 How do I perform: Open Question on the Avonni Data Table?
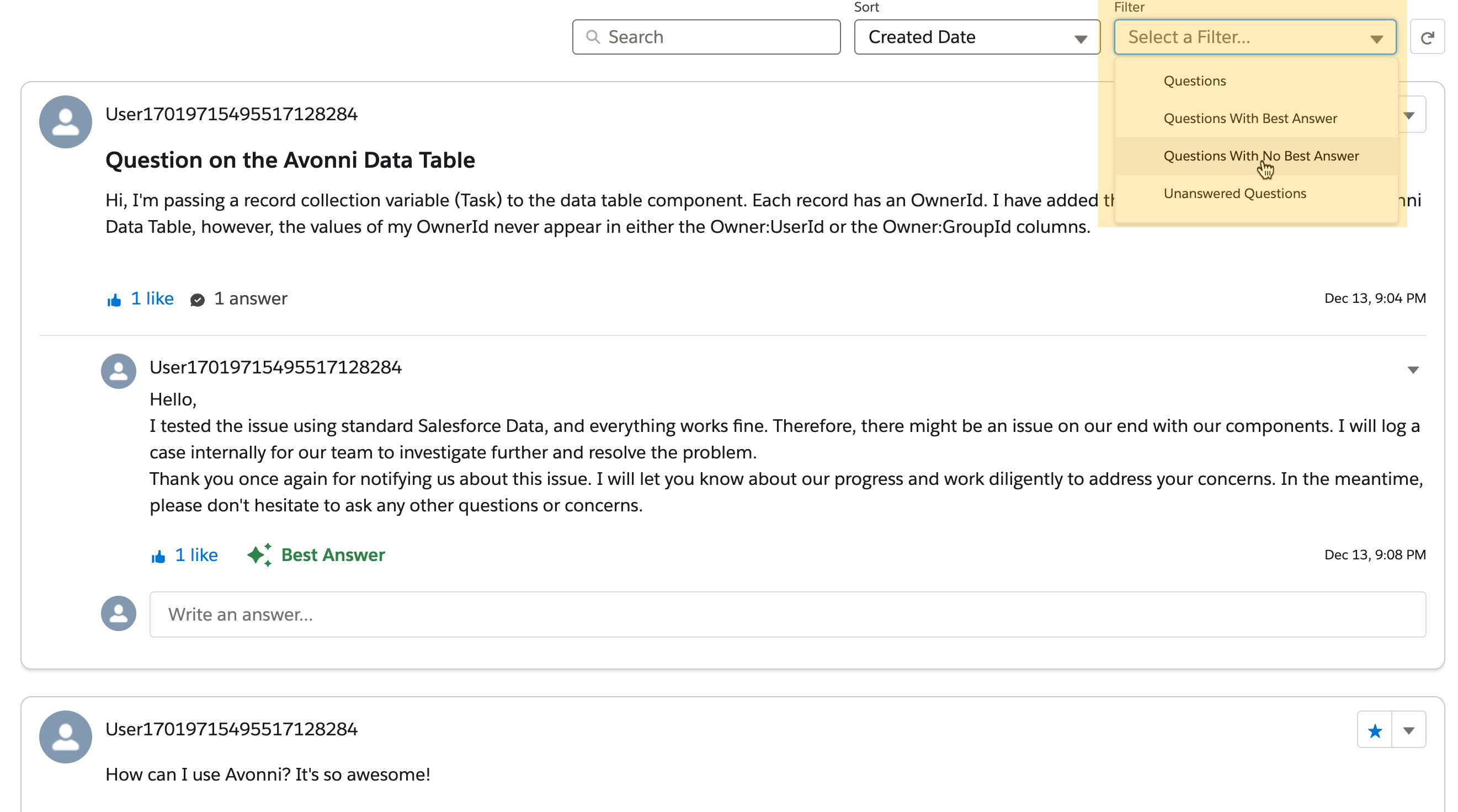pos(290,160)
